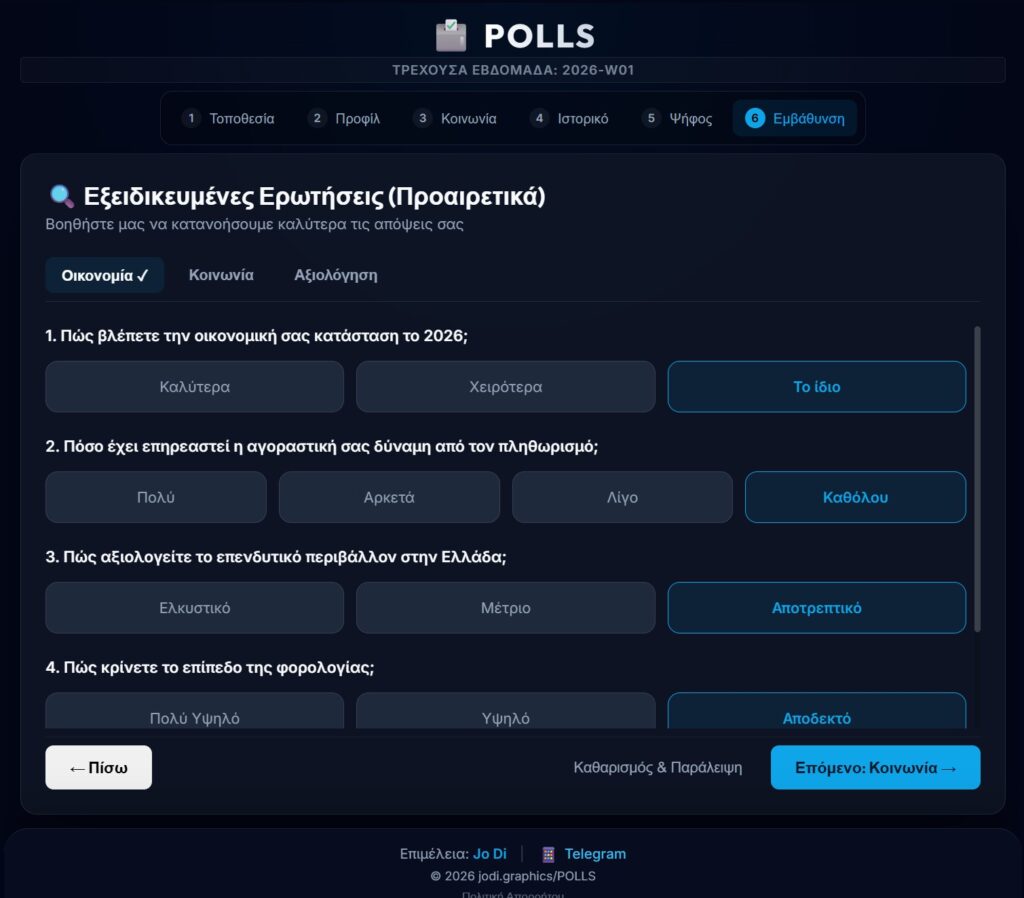The width and height of the screenshot is (1024, 898).
Task: Open step 4 Ιστορικό
Action: coord(569,118)
